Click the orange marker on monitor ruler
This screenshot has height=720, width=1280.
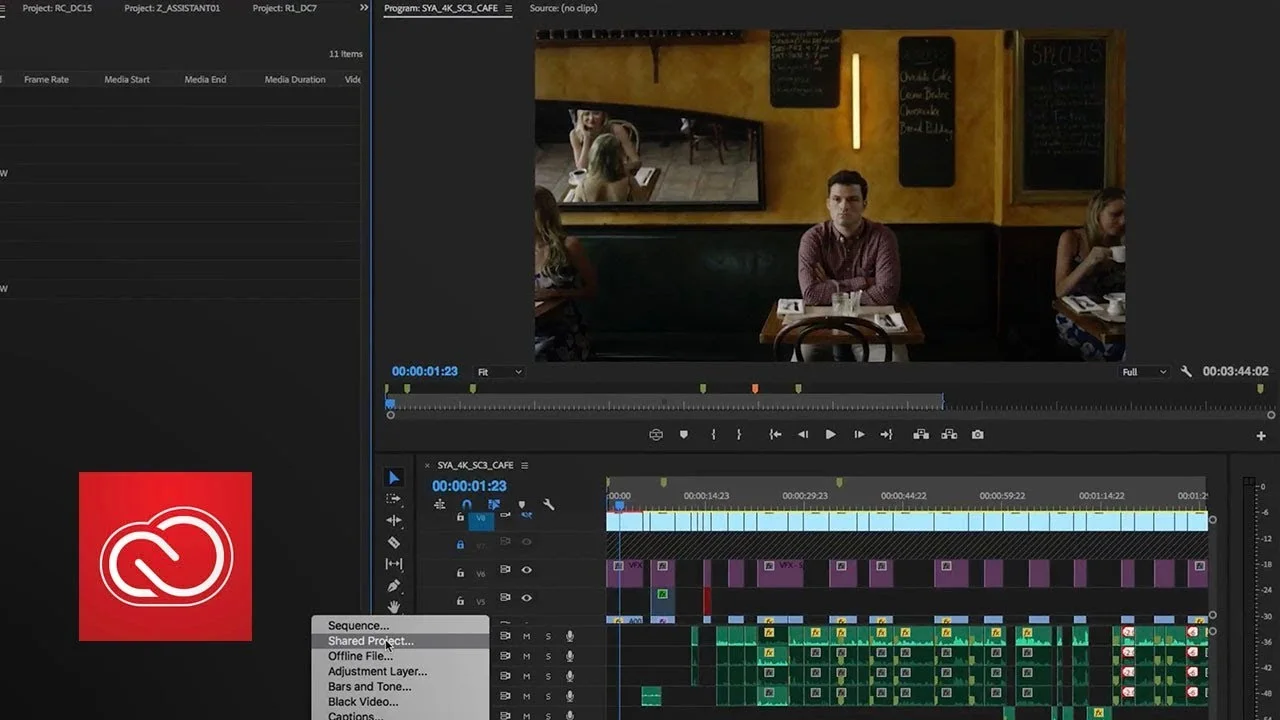coord(755,389)
